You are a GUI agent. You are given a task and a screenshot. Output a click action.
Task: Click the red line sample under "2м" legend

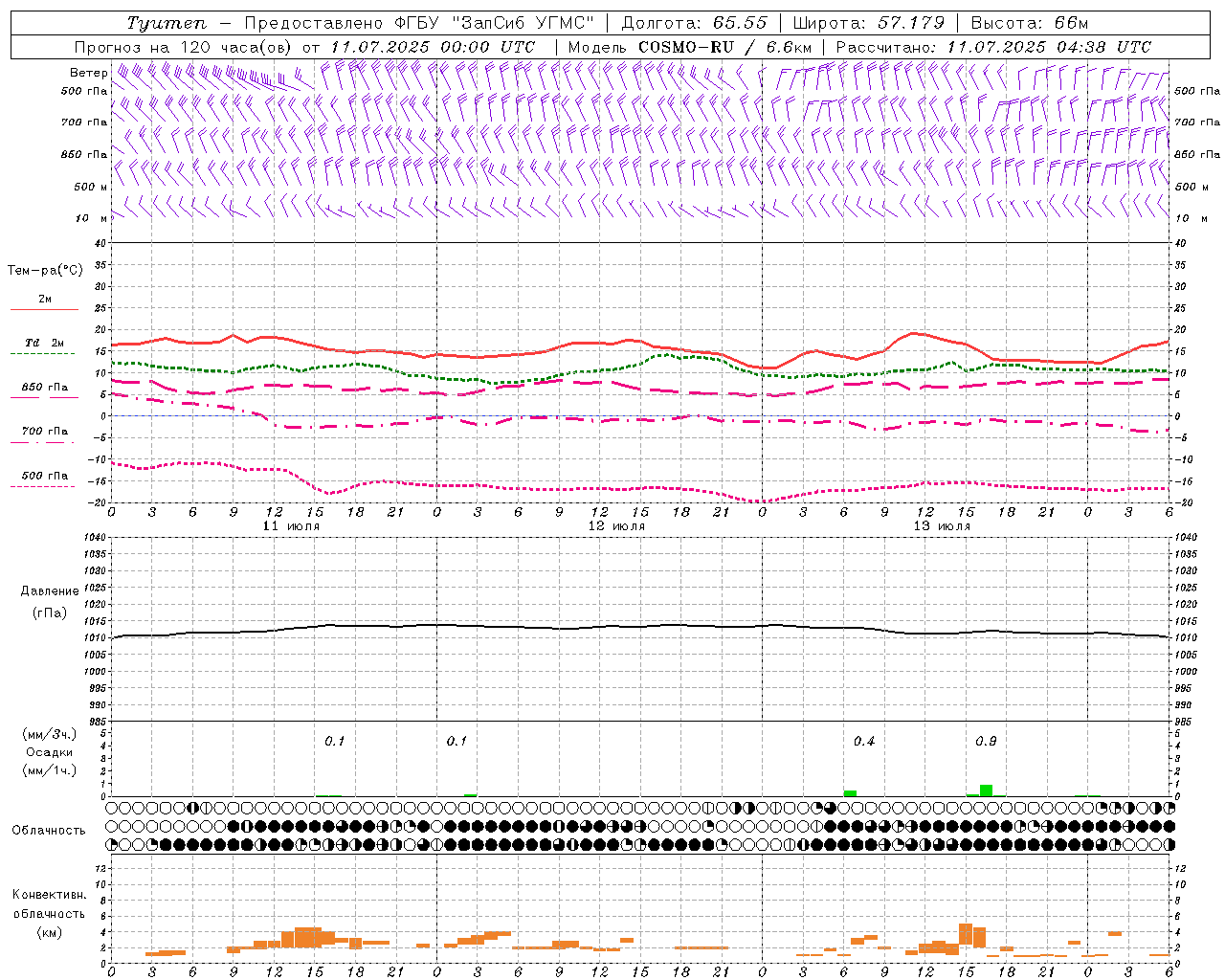point(44,309)
